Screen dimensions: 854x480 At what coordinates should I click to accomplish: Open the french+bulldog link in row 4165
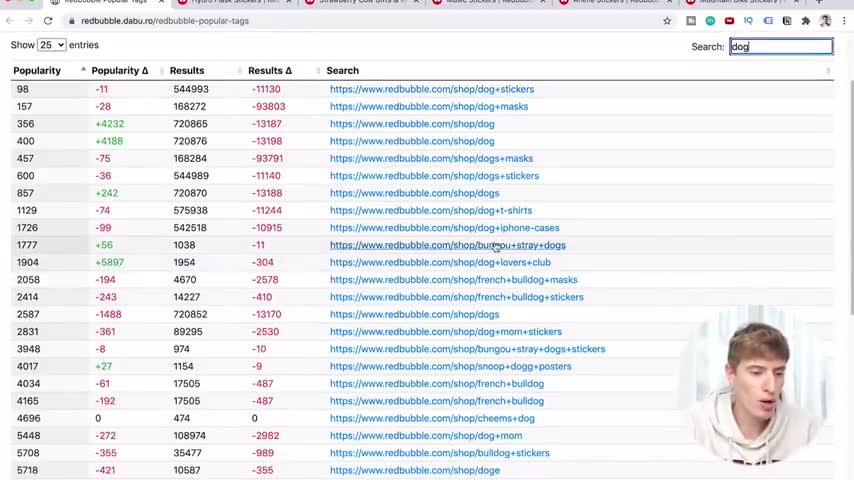tap(437, 401)
